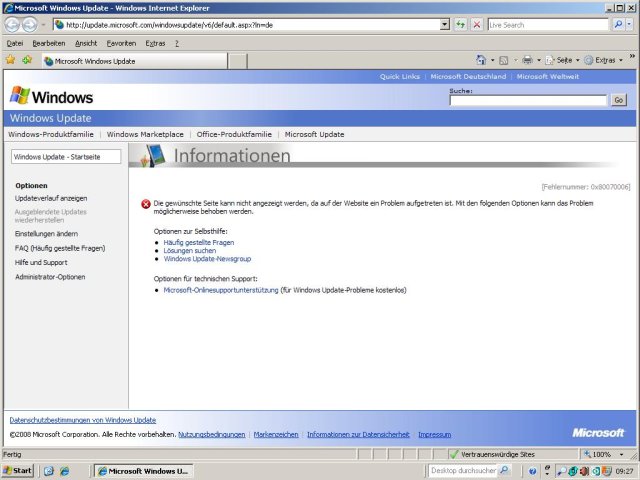
Task: Open Updateverlauf anzeigen
Action: click(51, 198)
